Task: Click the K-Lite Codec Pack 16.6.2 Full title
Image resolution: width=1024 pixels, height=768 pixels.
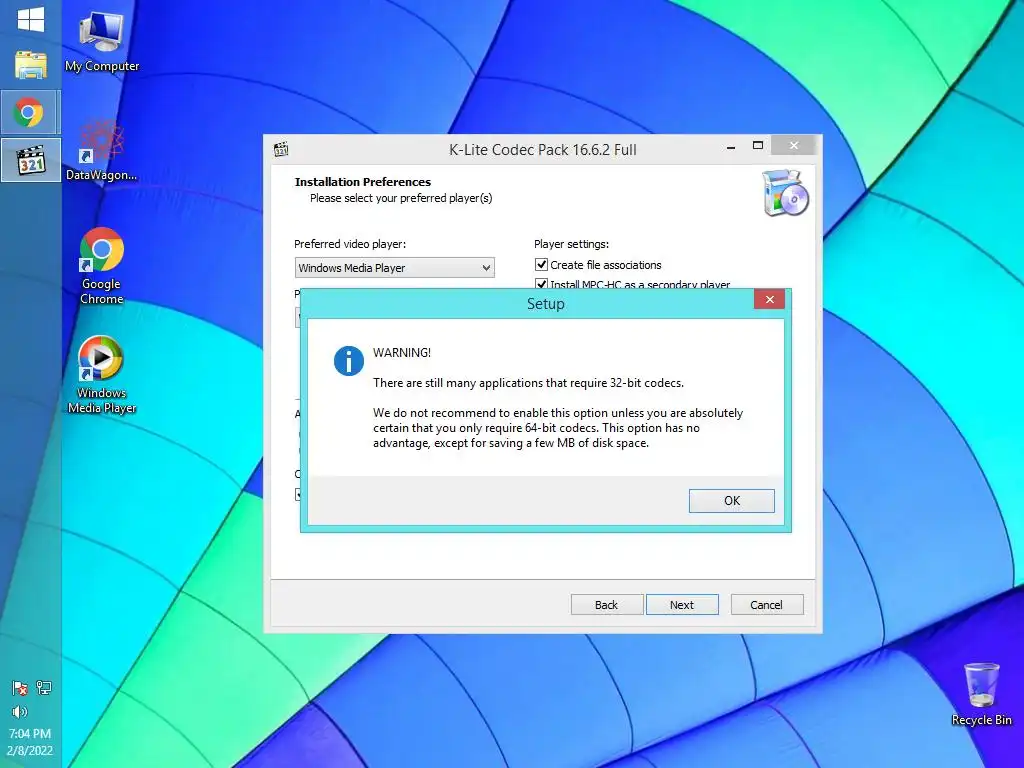Action: click(x=542, y=150)
